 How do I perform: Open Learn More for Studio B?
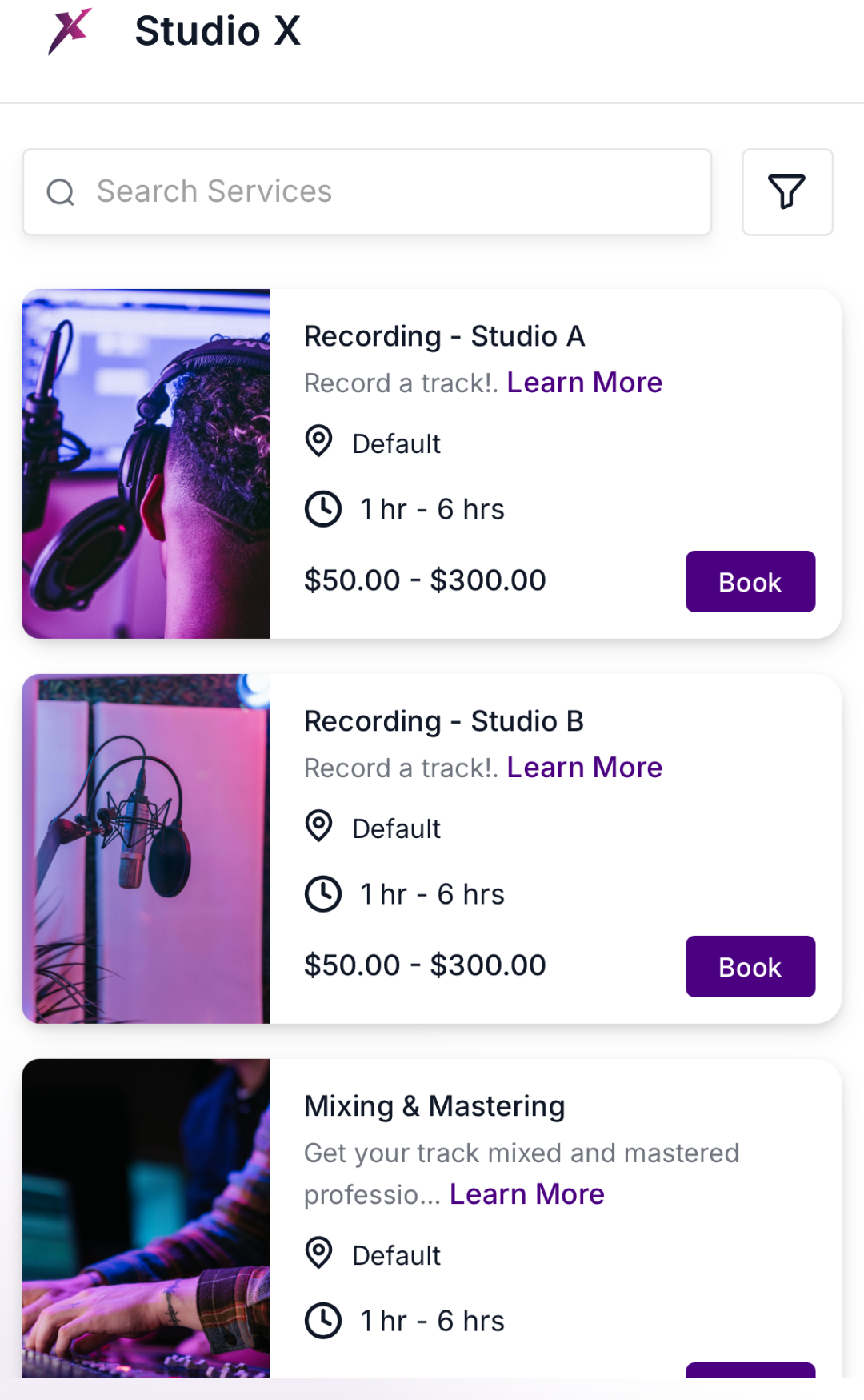(x=584, y=768)
